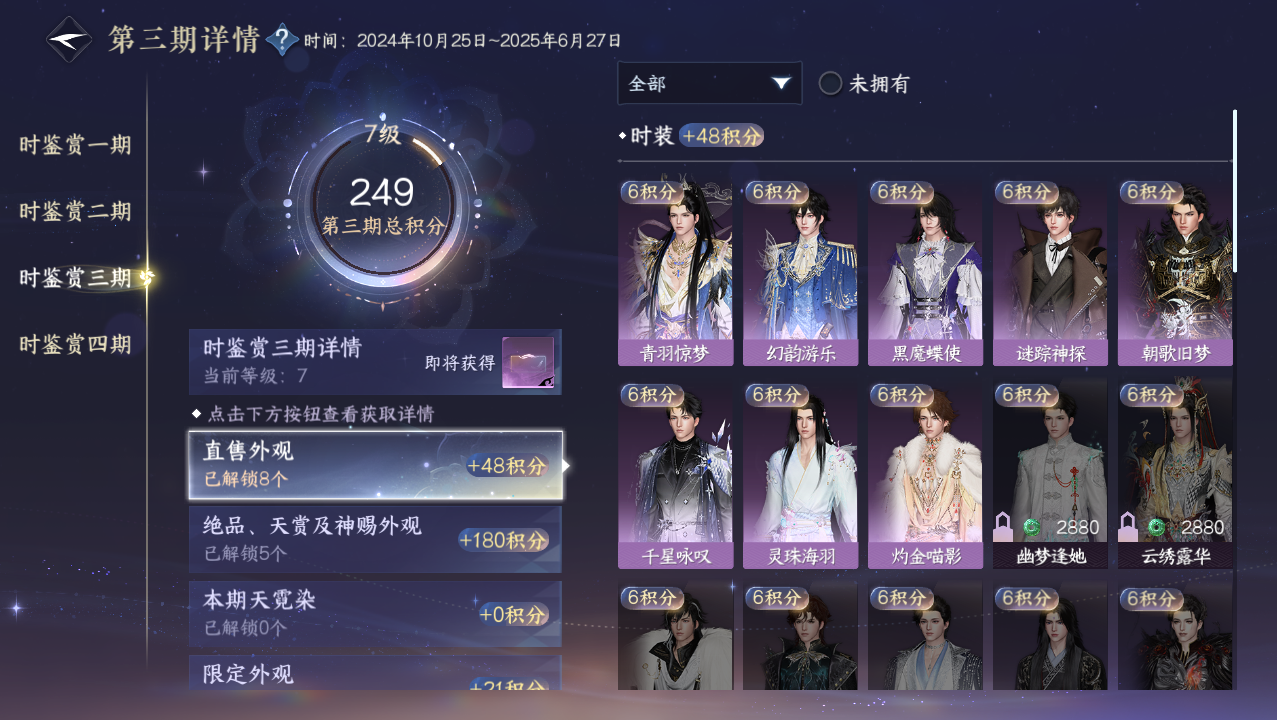
Task: Switch to 时鉴赏四期 tab
Action: (75, 344)
